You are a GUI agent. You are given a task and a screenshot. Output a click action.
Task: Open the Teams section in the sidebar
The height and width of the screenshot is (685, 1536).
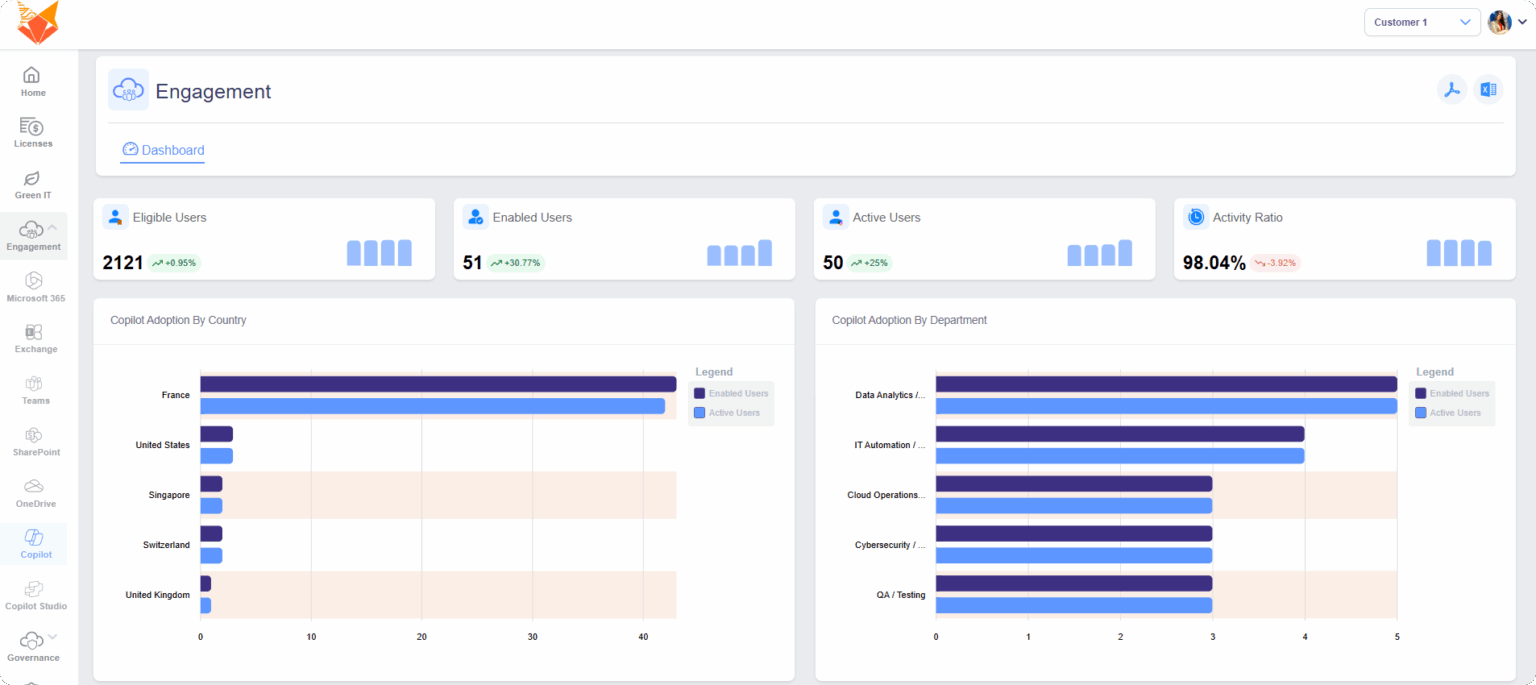[x=33, y=390]
